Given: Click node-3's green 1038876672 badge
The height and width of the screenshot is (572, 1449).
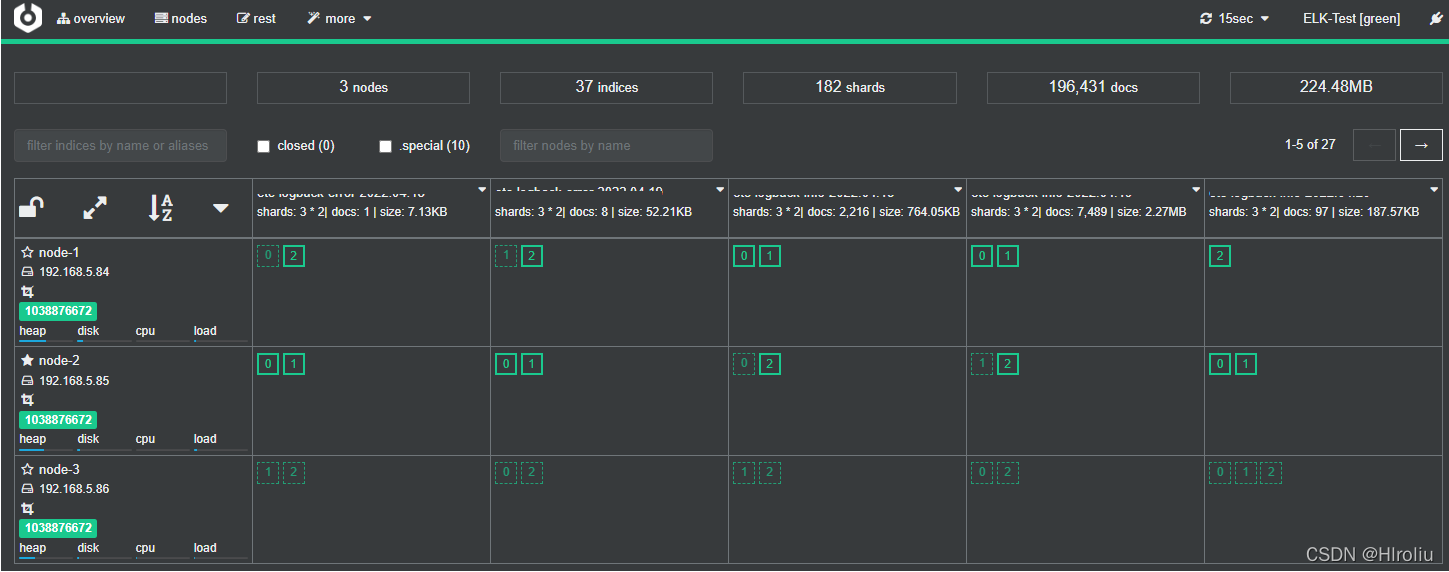Looking at the screenshot, I should point(58,528).
